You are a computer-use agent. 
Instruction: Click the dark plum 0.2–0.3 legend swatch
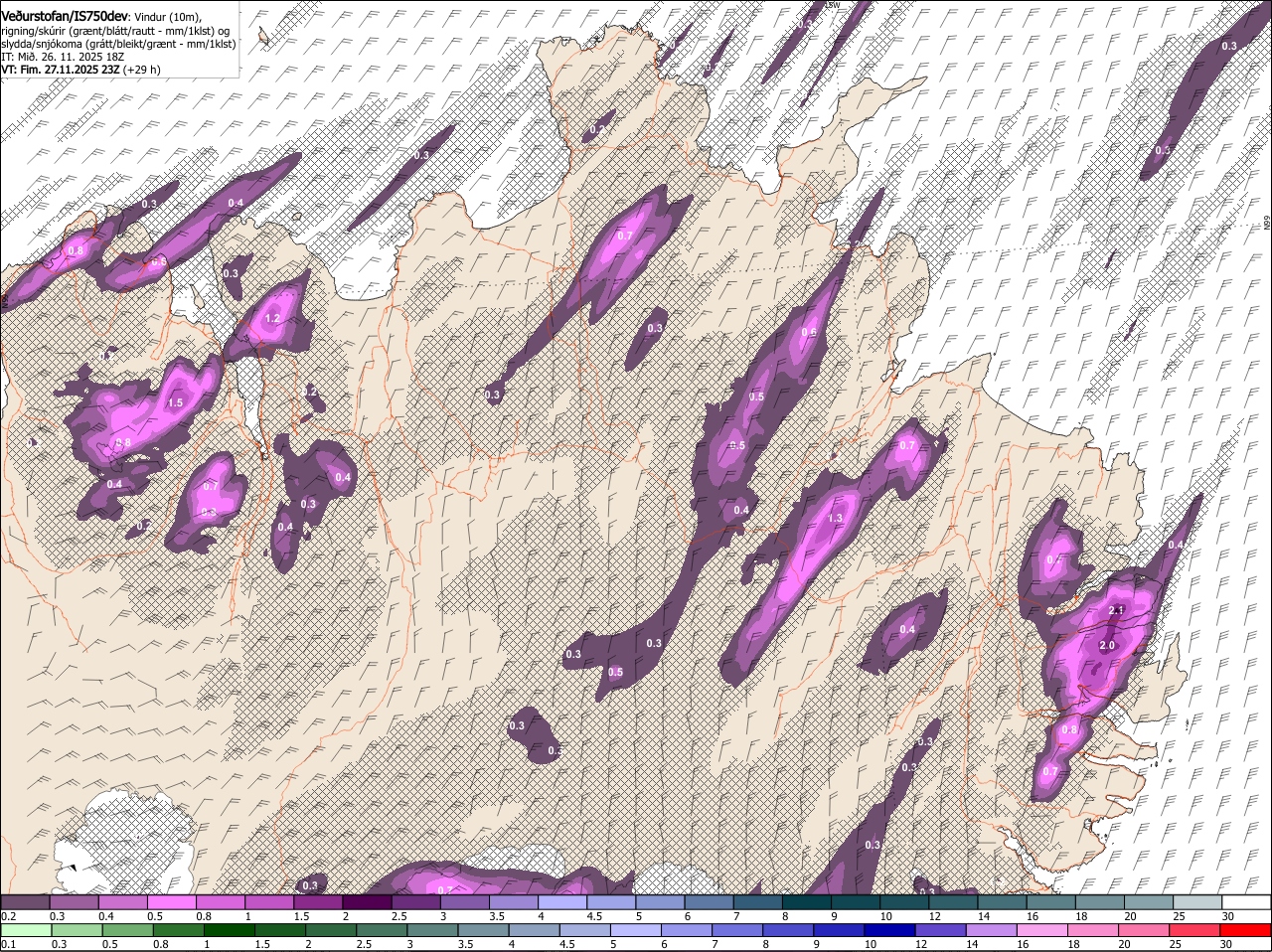click(x=25, y=901)
